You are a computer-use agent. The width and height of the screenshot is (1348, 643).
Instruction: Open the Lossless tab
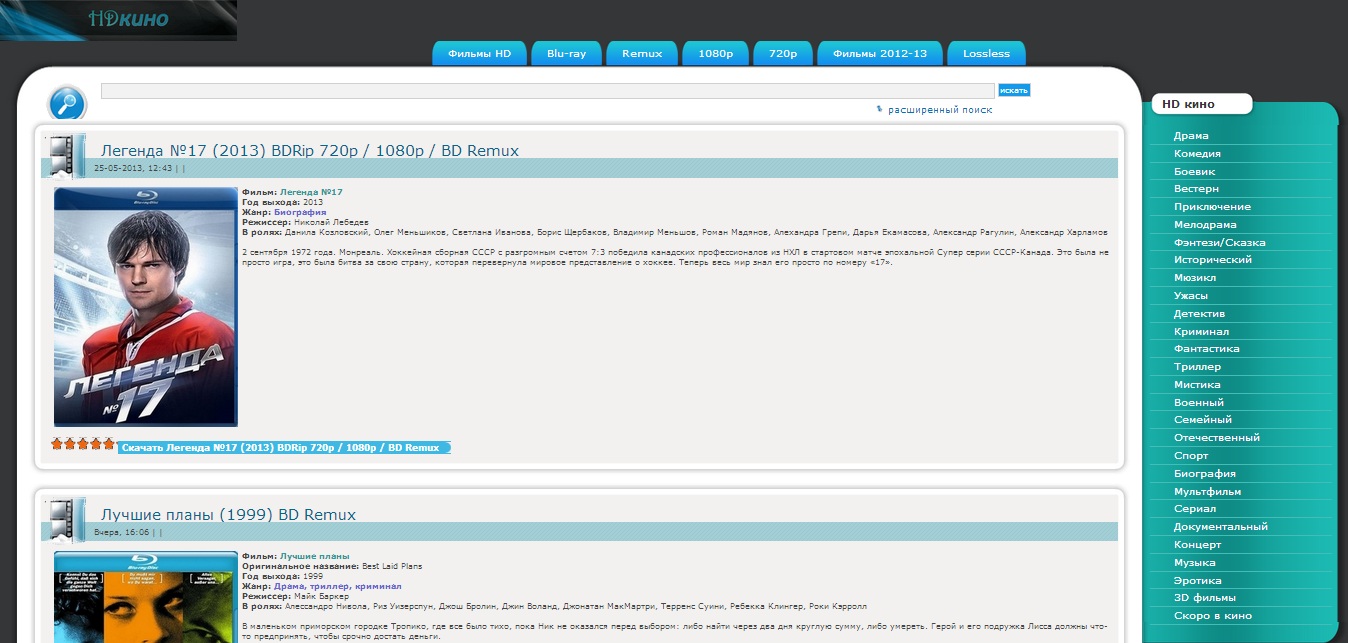tap(986, 54)
